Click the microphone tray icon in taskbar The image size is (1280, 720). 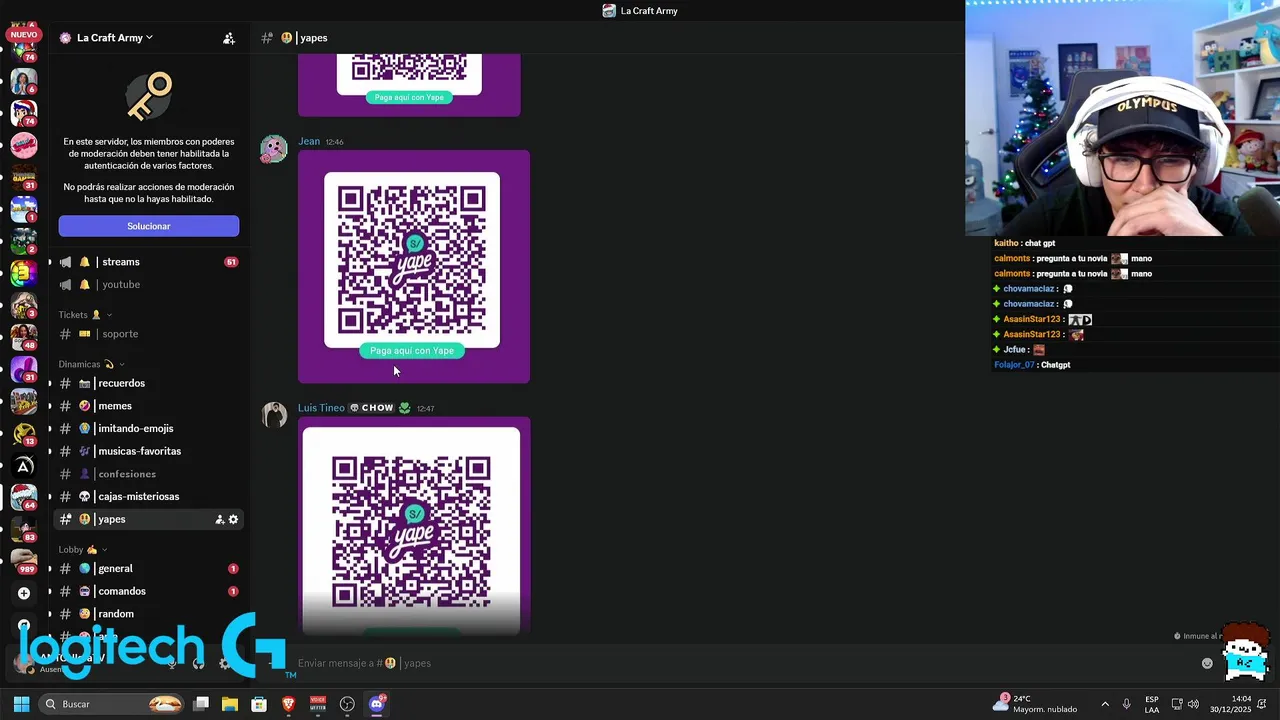coord(1127,704)
